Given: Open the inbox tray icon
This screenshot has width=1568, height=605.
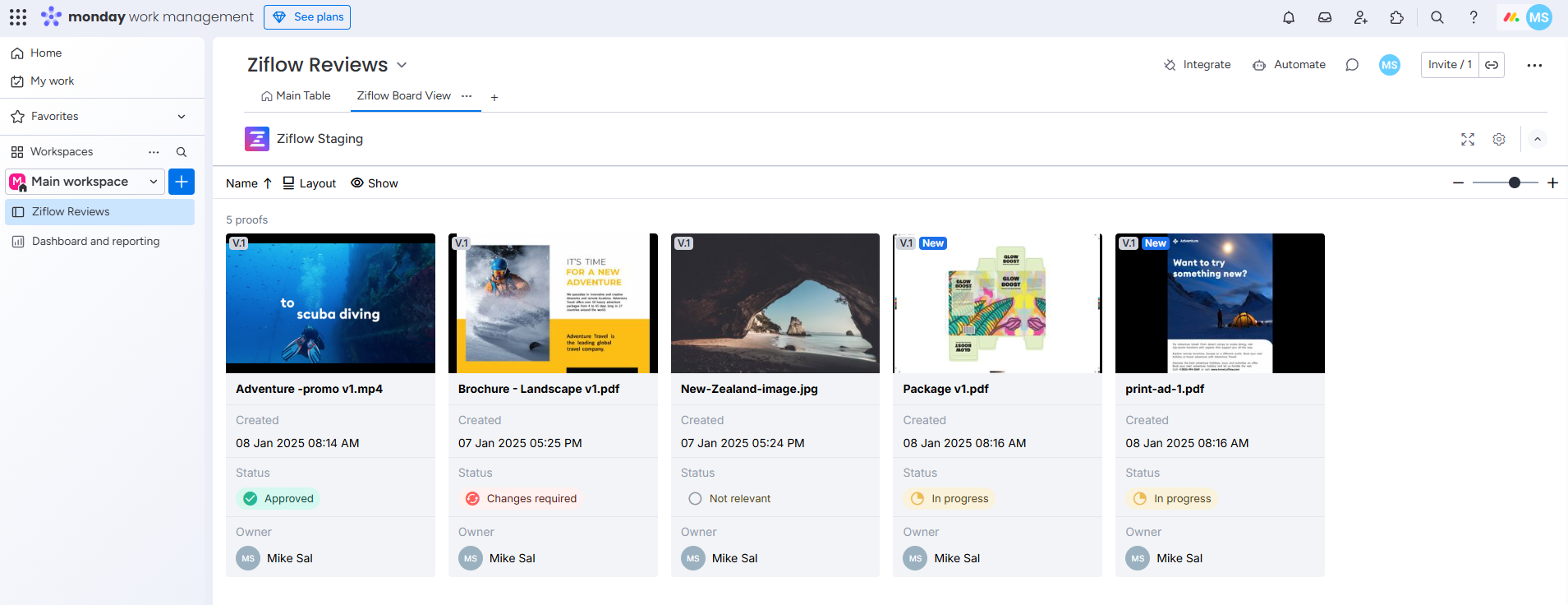Looking at the screenshot, I should pos(1325,17).
